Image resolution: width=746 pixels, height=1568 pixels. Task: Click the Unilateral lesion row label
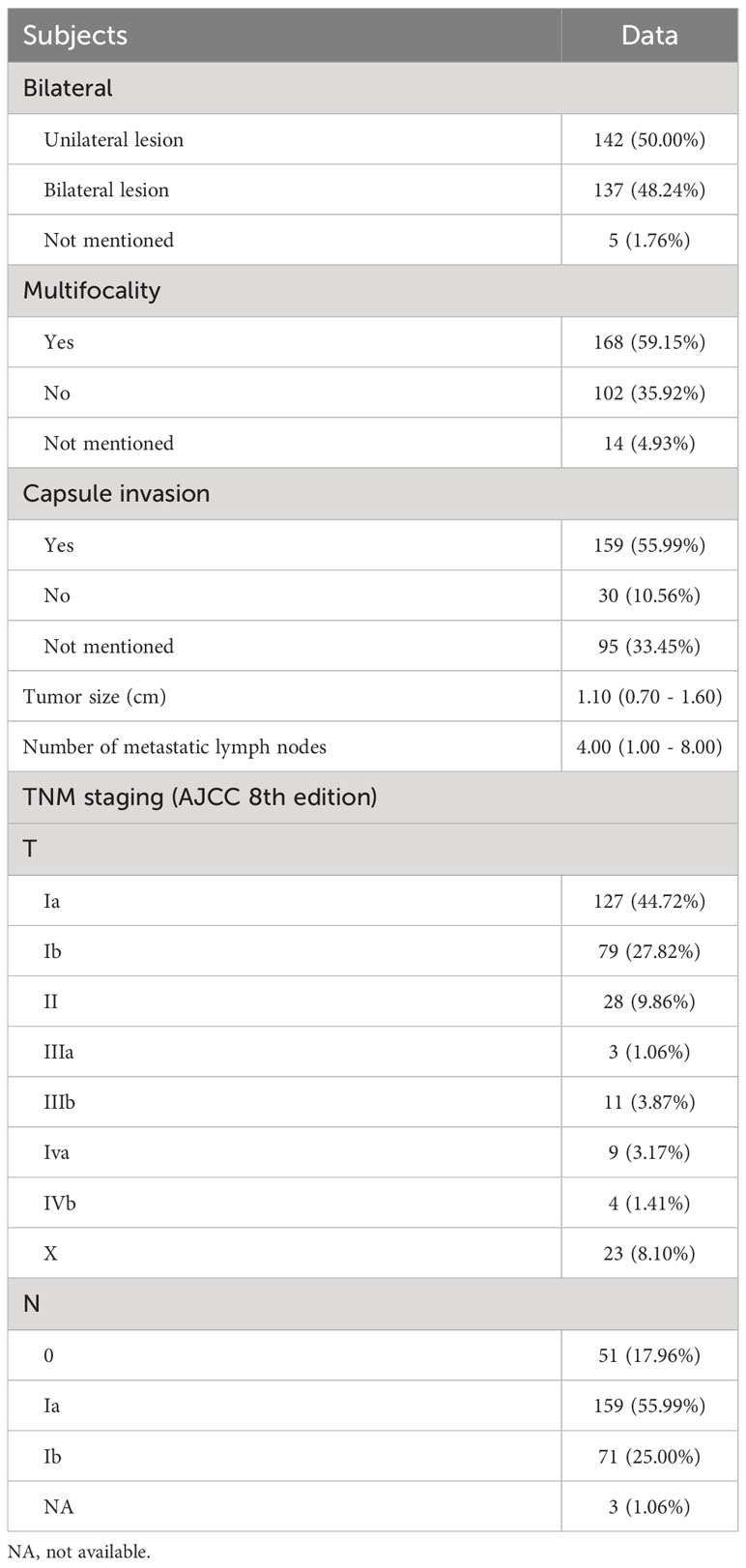pyautogui.click(x=113, y=139)
